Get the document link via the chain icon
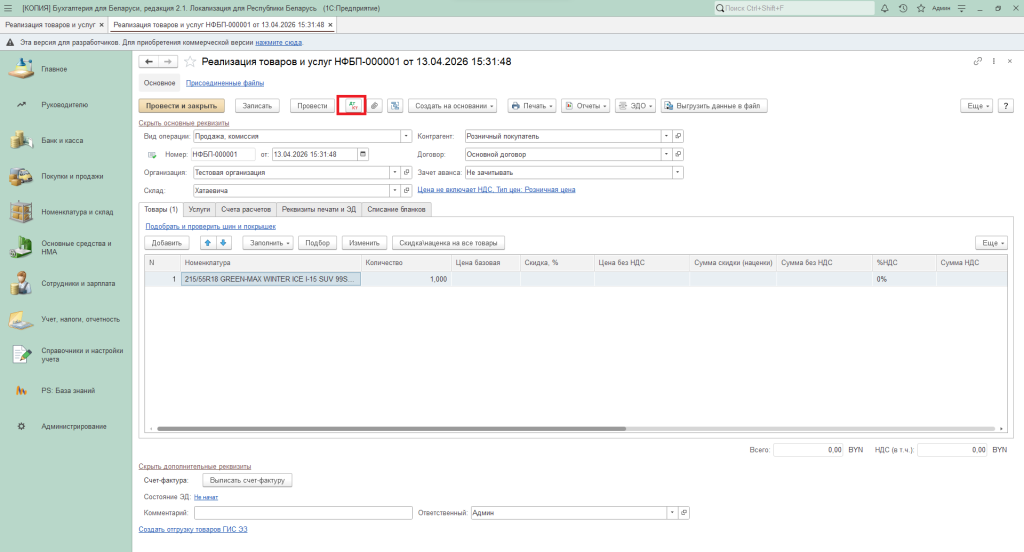The image size is (1024, 552). (x=978, y=62)
